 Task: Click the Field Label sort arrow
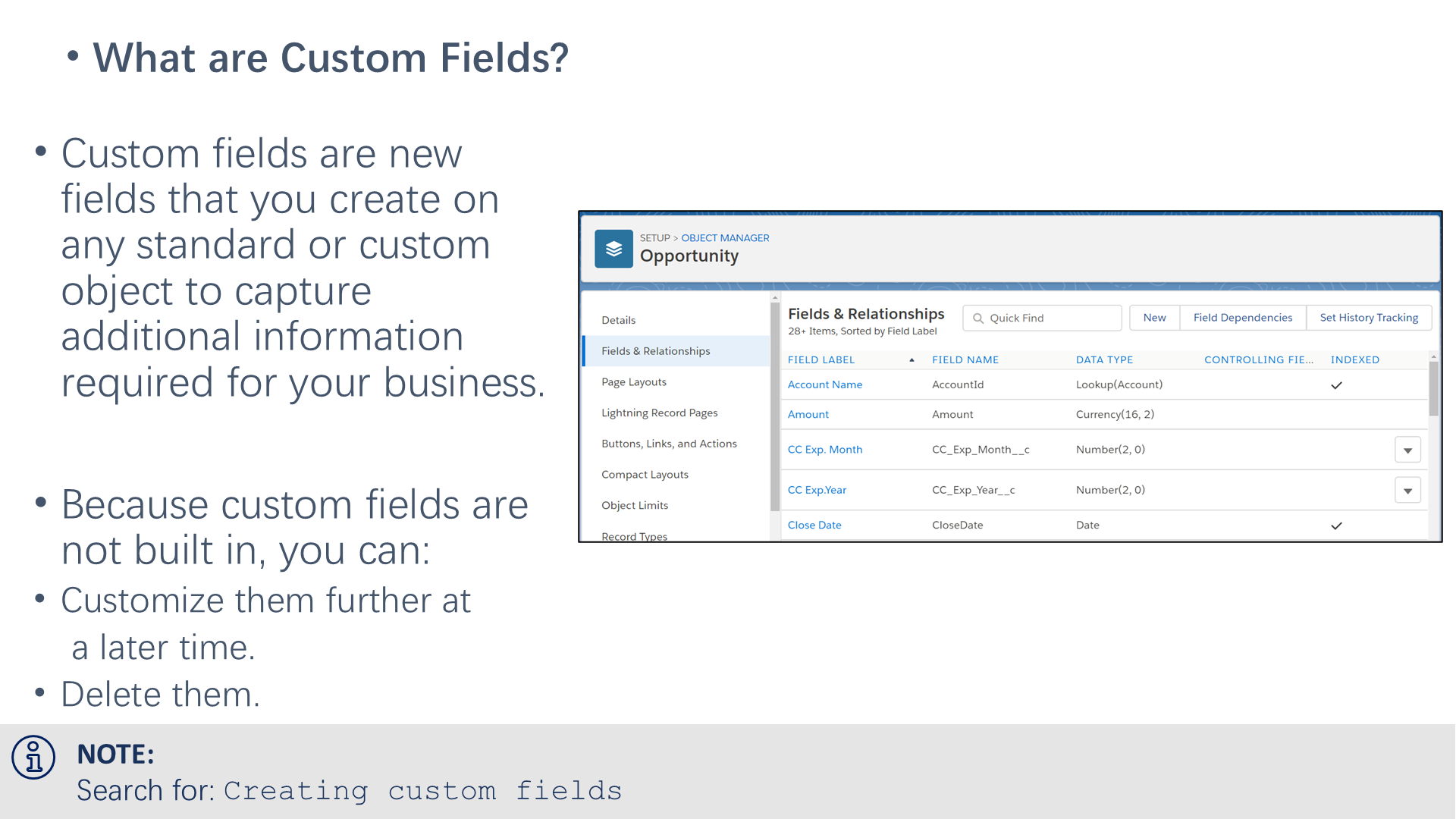click(x=912, y=360)
